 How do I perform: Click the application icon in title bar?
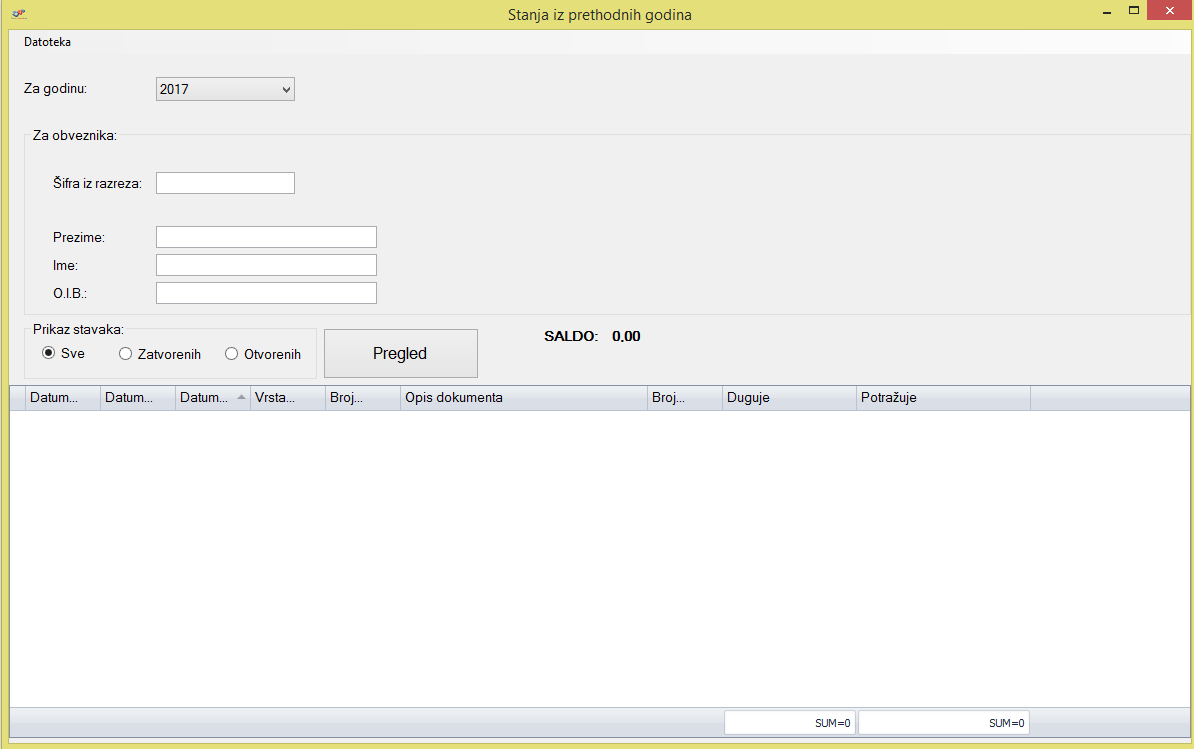19,14
